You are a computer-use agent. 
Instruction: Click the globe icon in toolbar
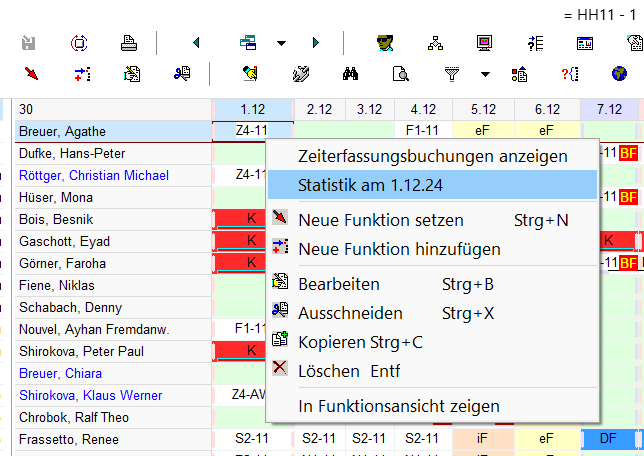click(619, 74)
